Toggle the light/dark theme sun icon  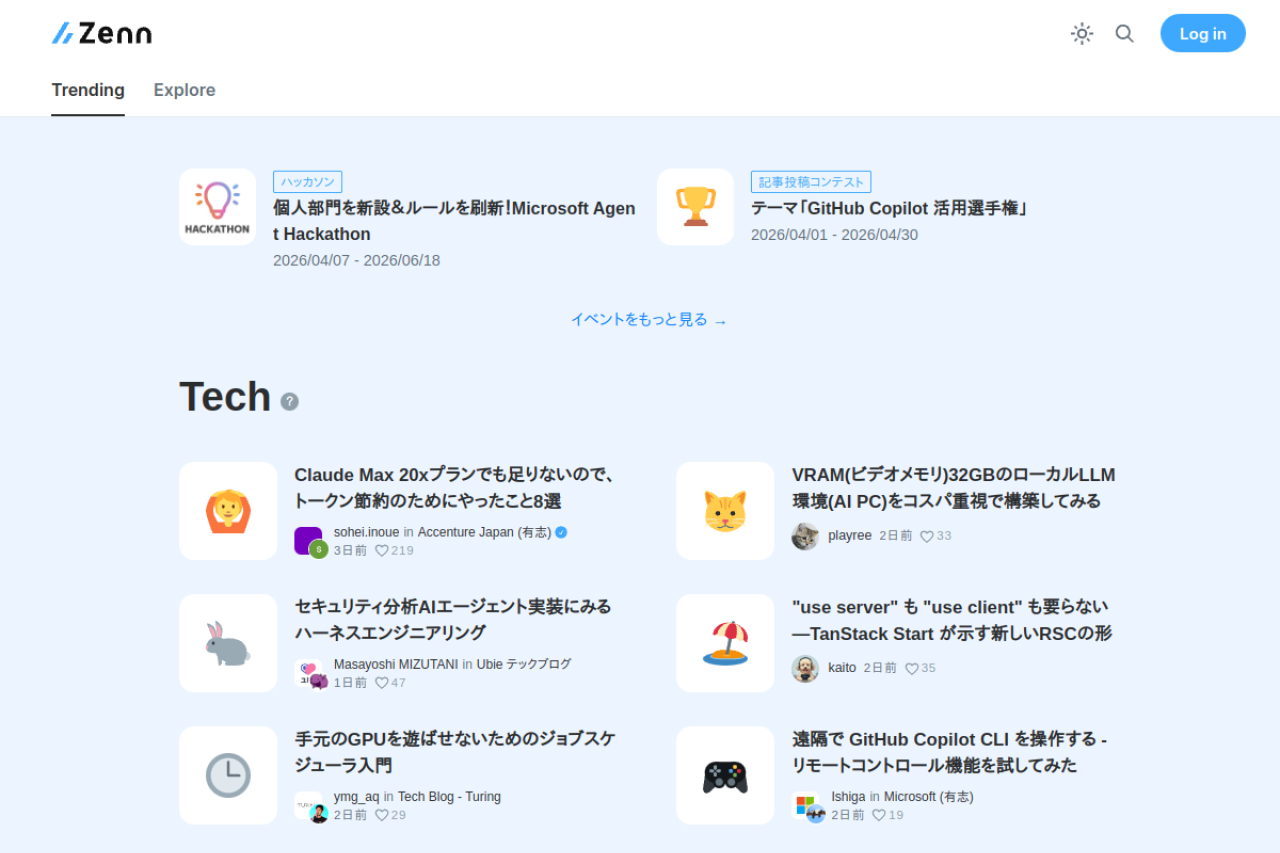pyautogui.click(x=1082, y=34)
